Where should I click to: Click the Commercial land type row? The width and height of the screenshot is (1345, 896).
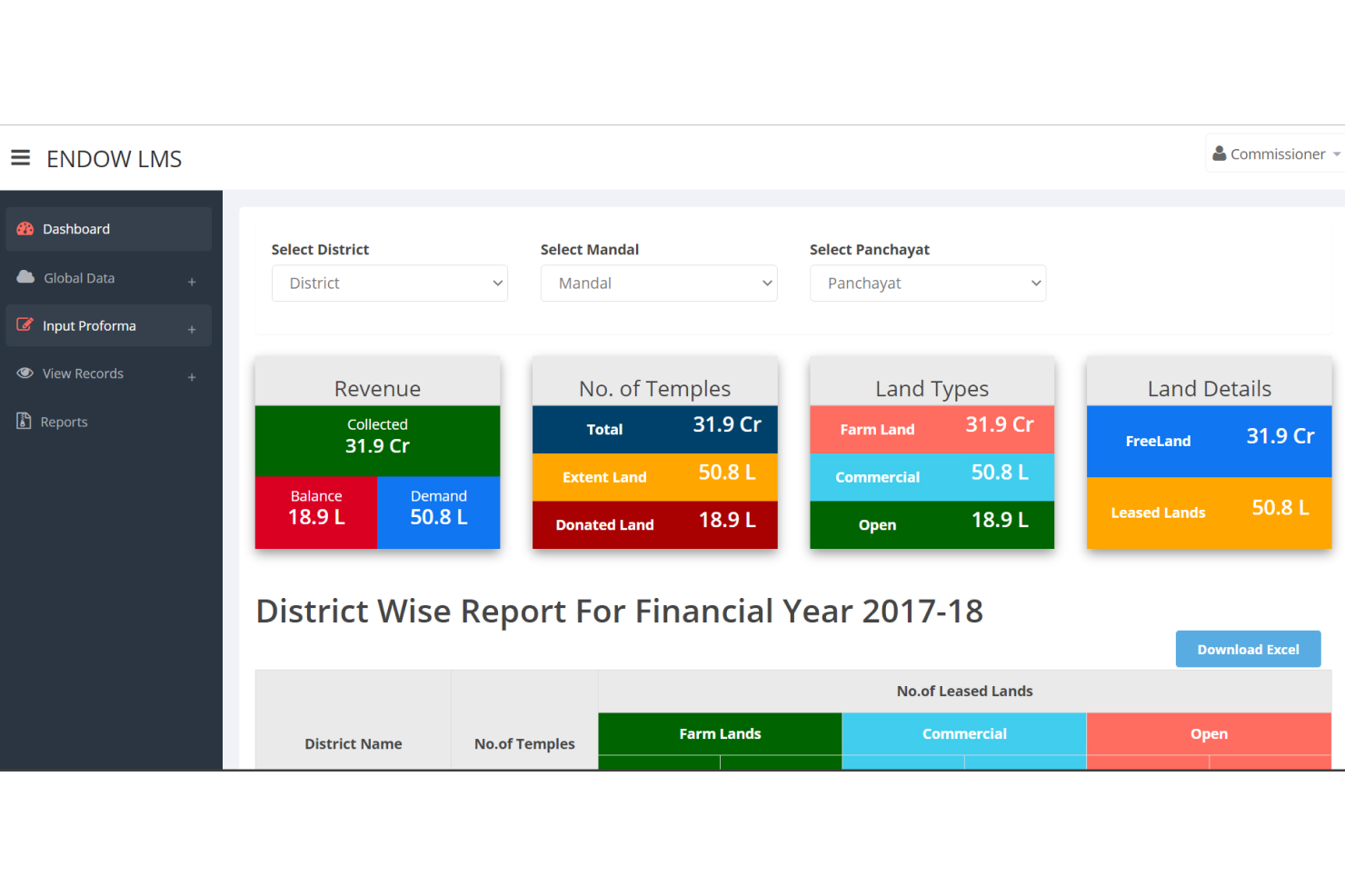[x=932, y=477]
